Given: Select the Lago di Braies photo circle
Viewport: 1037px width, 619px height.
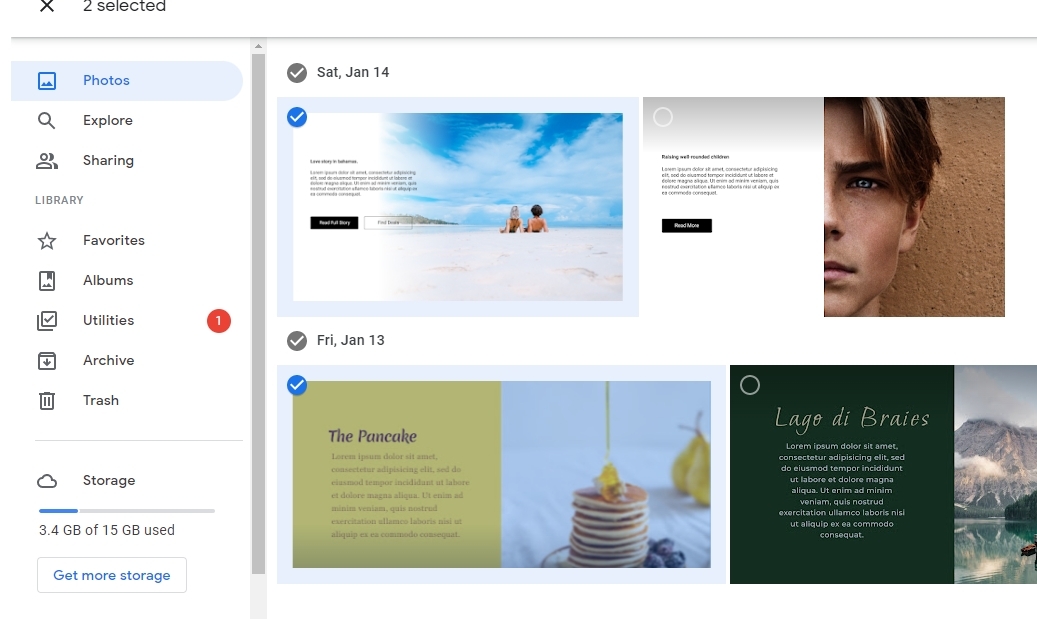Looking at the screenshot, I should [750, 385].
